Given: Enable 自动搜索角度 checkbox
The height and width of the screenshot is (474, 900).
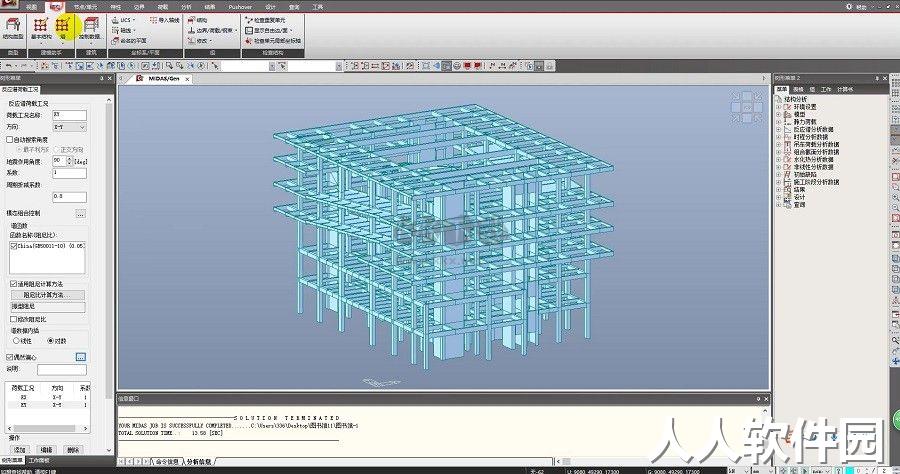Looking at the screenshot, I should point(10,139).
